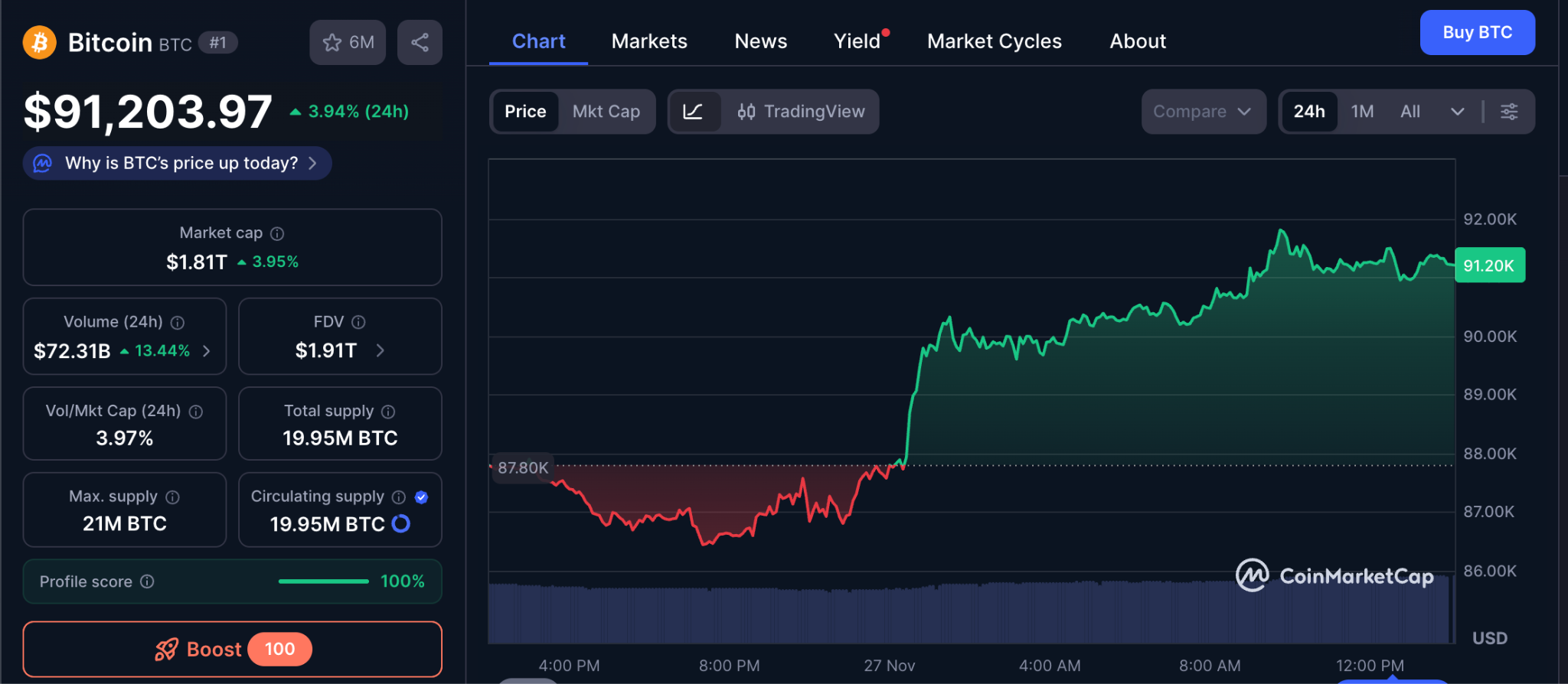Click the Max. supply info icon
The width and height of the screenshot is (1568, 684).
click(173, 497)
